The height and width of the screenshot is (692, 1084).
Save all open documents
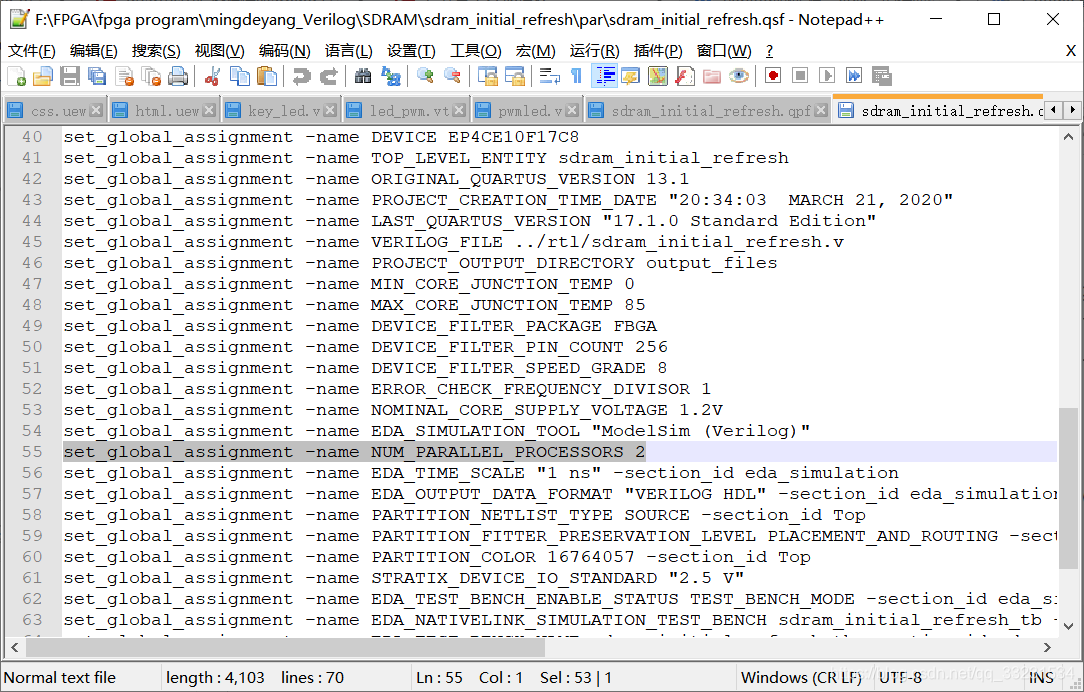96,76
